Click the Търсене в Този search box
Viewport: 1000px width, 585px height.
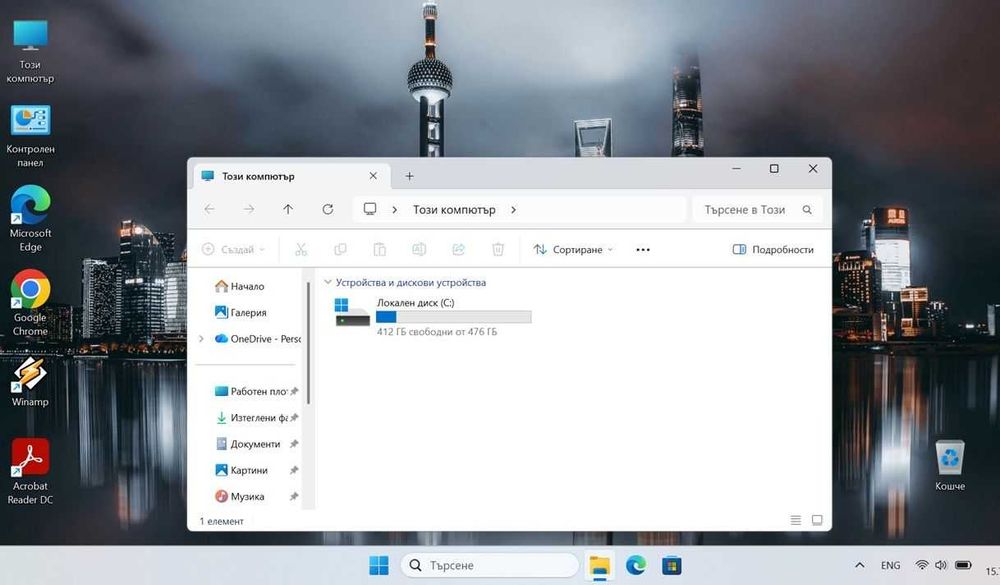click(757, 209)
